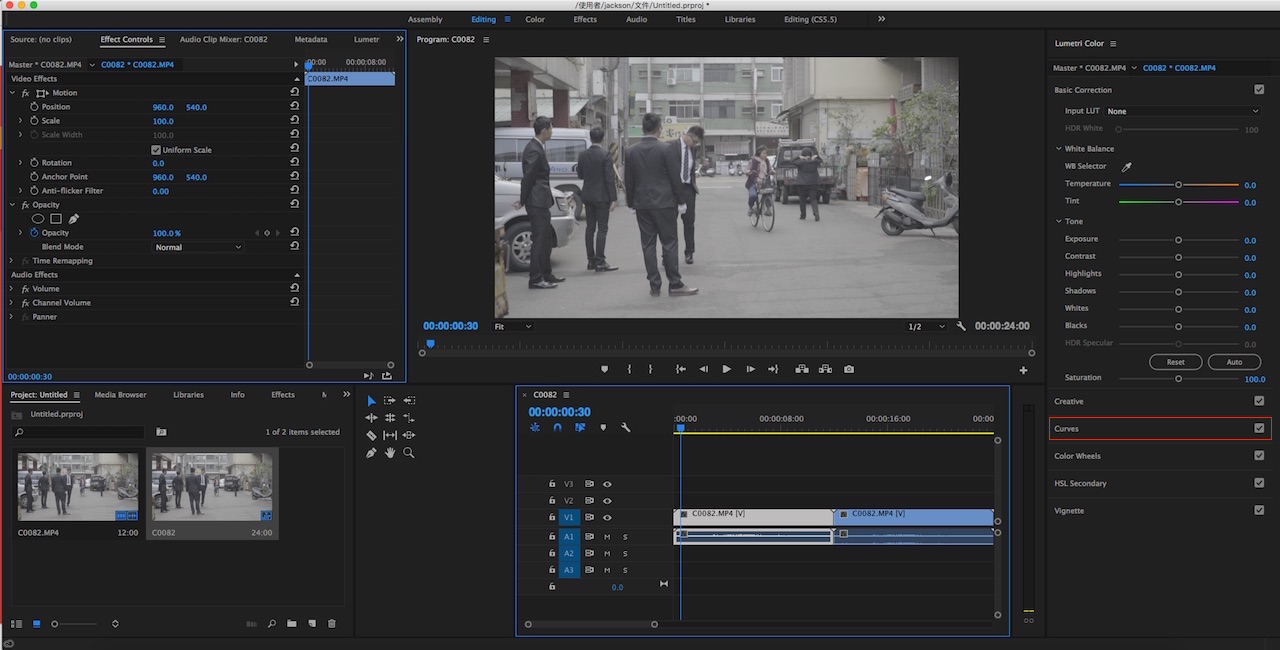1280x650 pixels.
Task: Uncheck the Uniform Scale checkbox
Action: pyautogui.click(x=156, y=150)
